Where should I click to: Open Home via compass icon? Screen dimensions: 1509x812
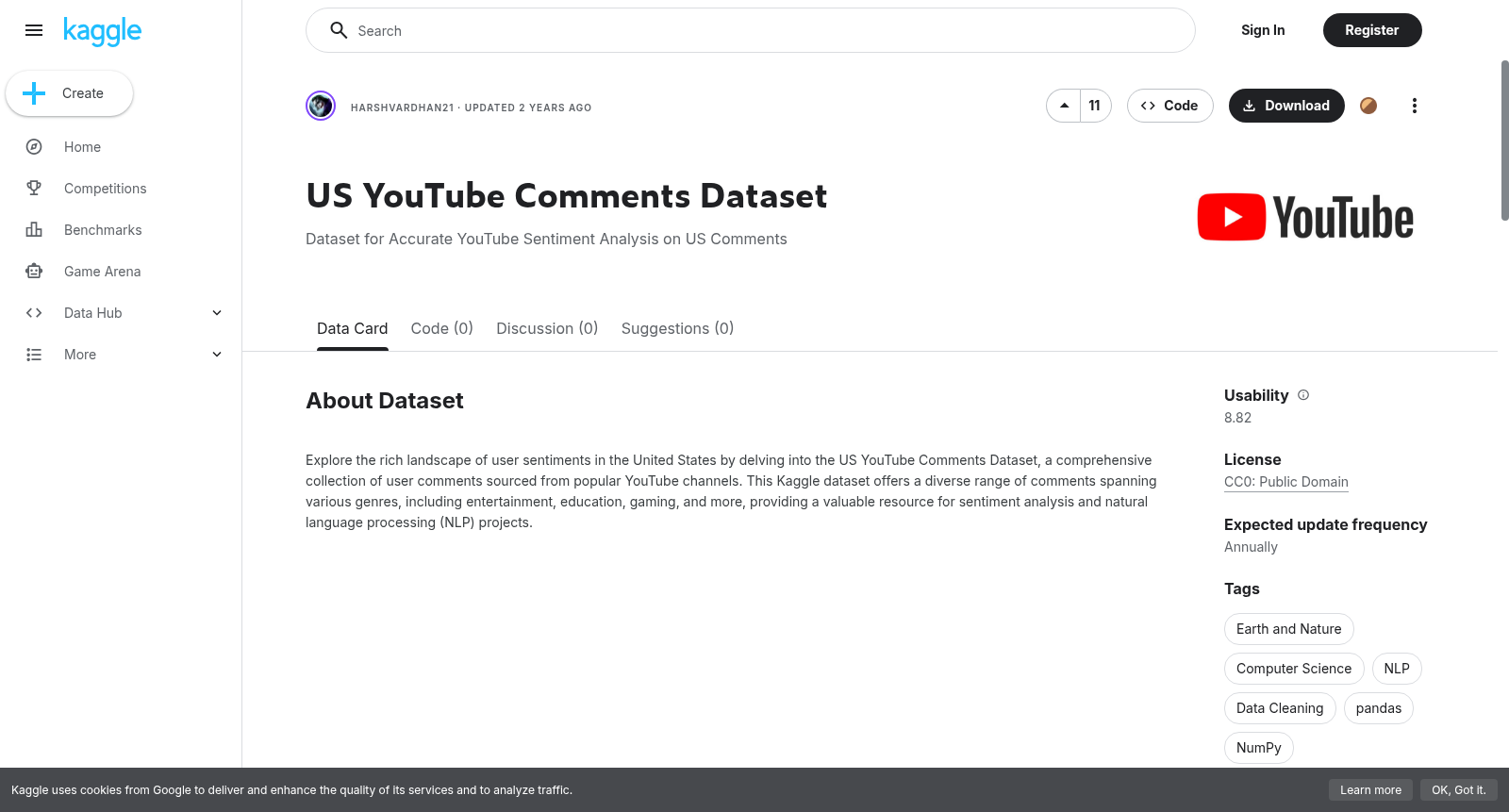[x=34, y=147]
